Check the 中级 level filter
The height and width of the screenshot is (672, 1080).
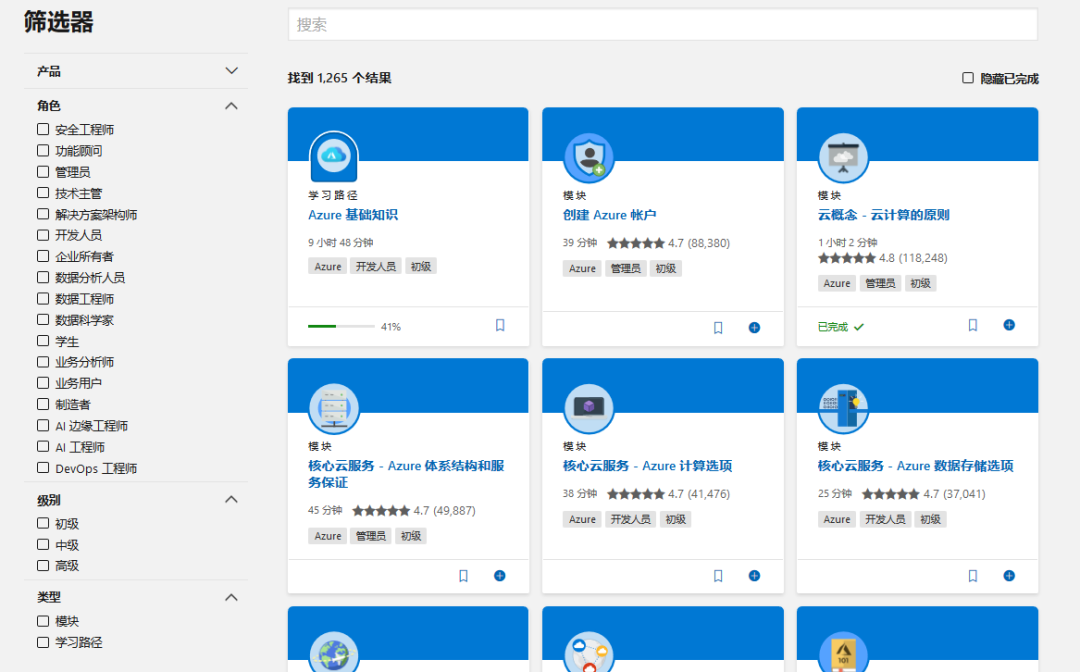[43, 544]
